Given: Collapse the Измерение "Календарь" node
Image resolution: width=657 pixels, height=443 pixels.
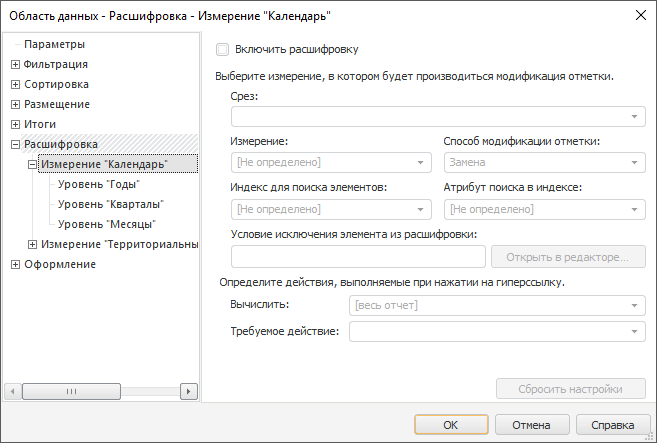Looking at the screenshot, I should [x=33, y=164].
